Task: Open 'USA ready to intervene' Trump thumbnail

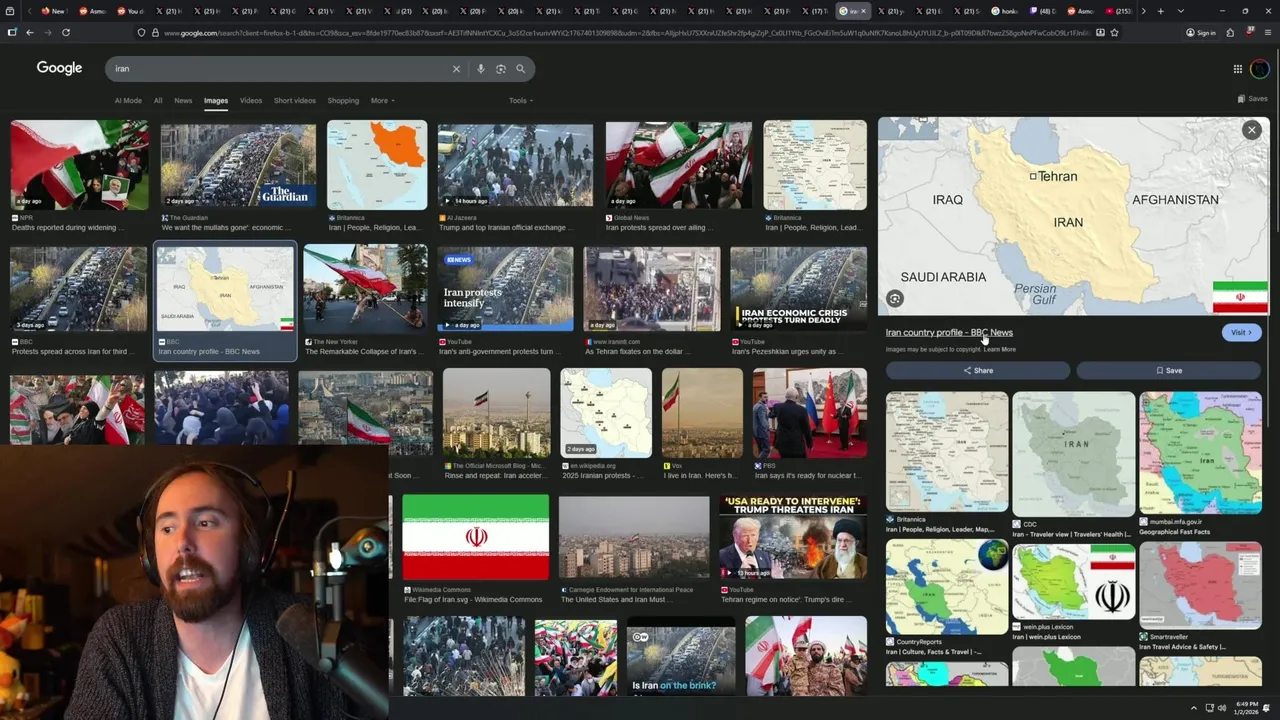Action: point(793,537)
